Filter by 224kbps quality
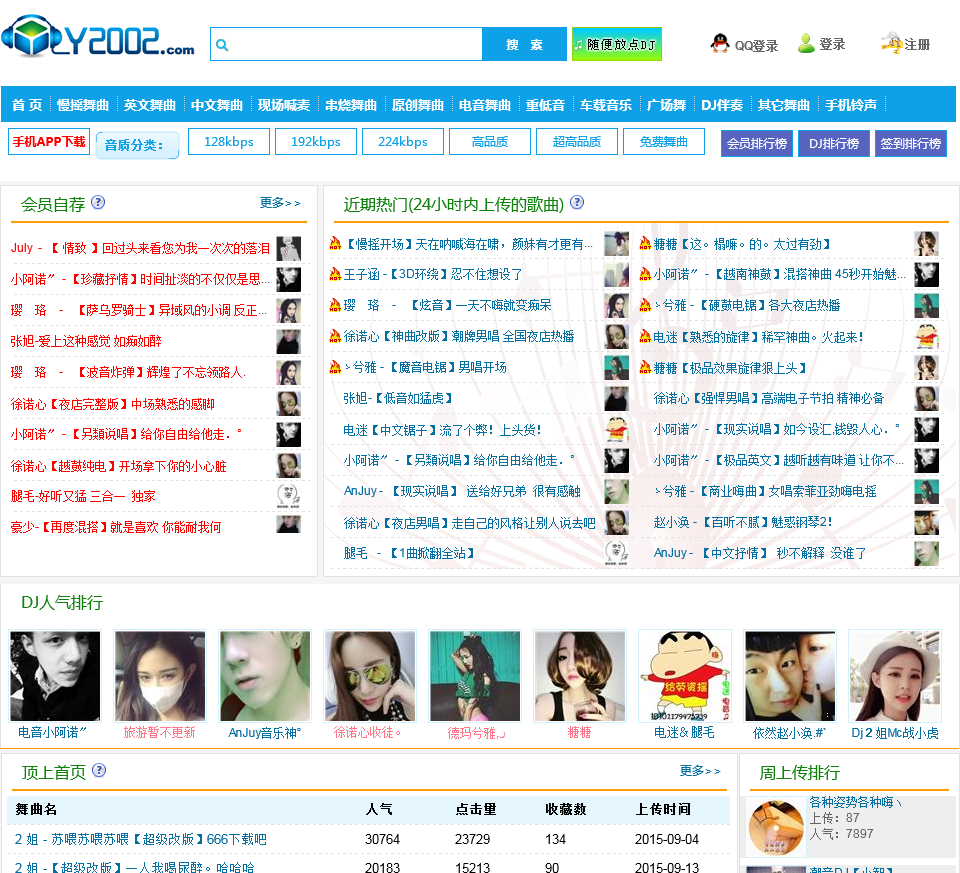The width and height of the screenshot is (960, 873). (403, 142)
